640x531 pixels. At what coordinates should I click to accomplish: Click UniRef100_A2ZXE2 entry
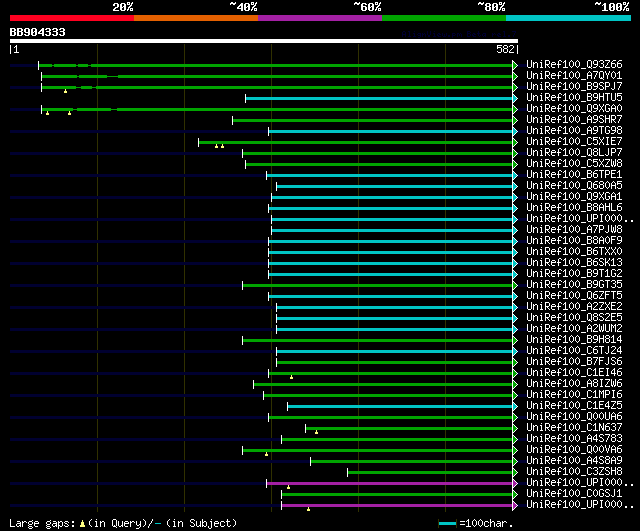[x=574, y=307]
